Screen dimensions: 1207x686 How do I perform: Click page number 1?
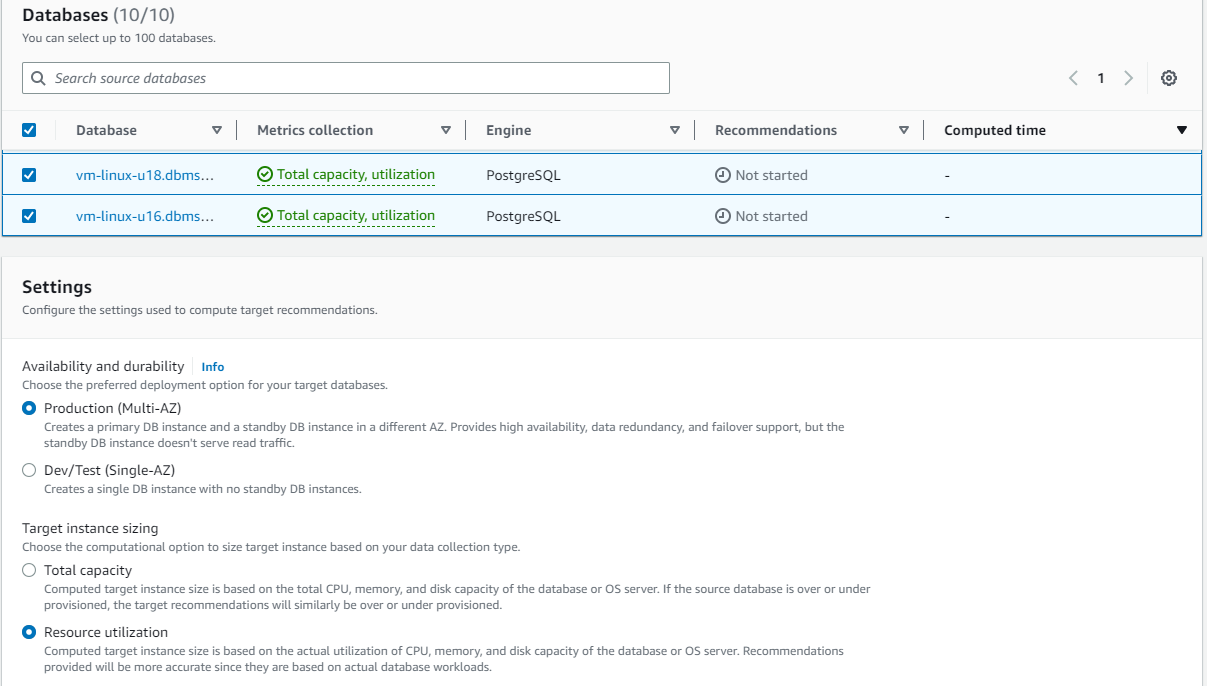tap(1101, 78)
